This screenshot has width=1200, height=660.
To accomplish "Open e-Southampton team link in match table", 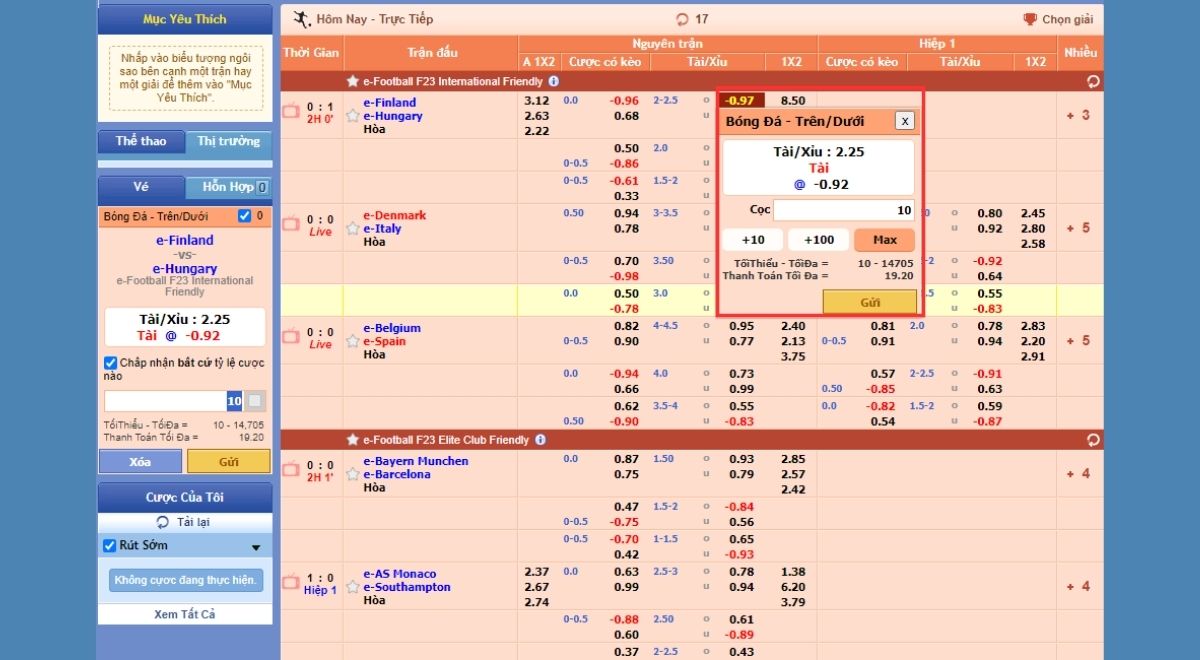I will 407,587.
